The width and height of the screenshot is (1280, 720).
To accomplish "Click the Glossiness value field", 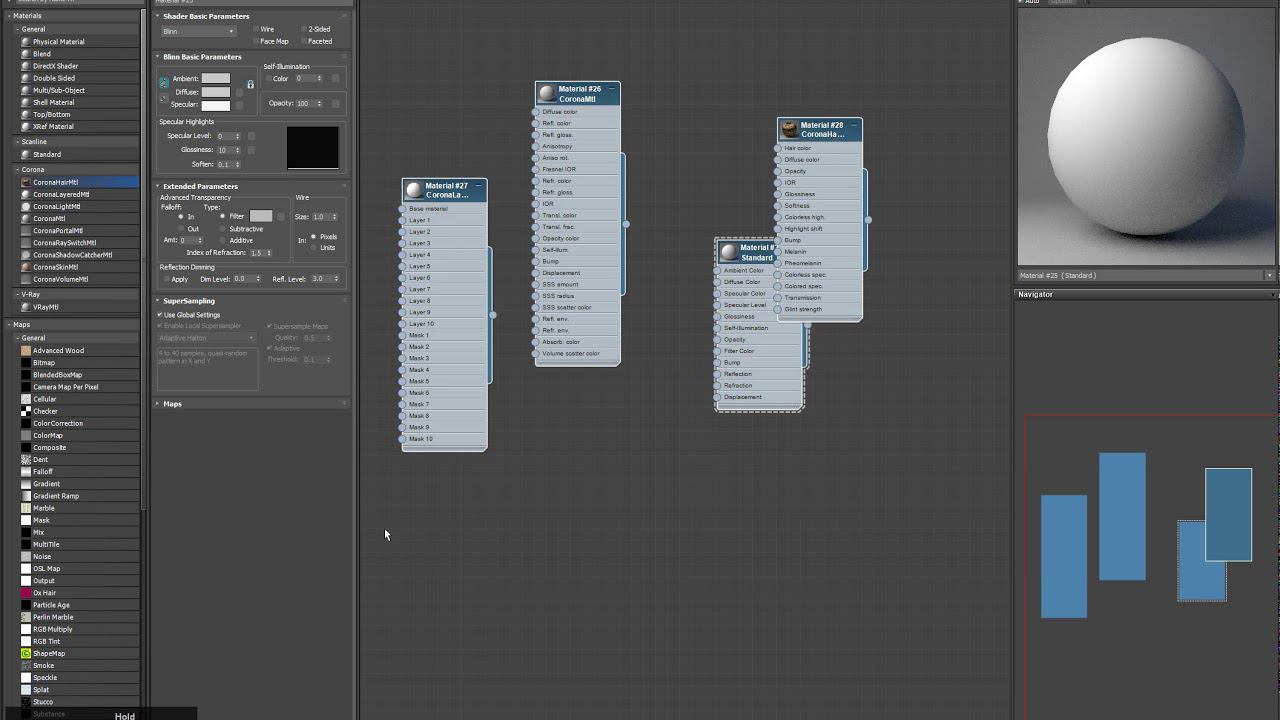I will pos(225,150).
